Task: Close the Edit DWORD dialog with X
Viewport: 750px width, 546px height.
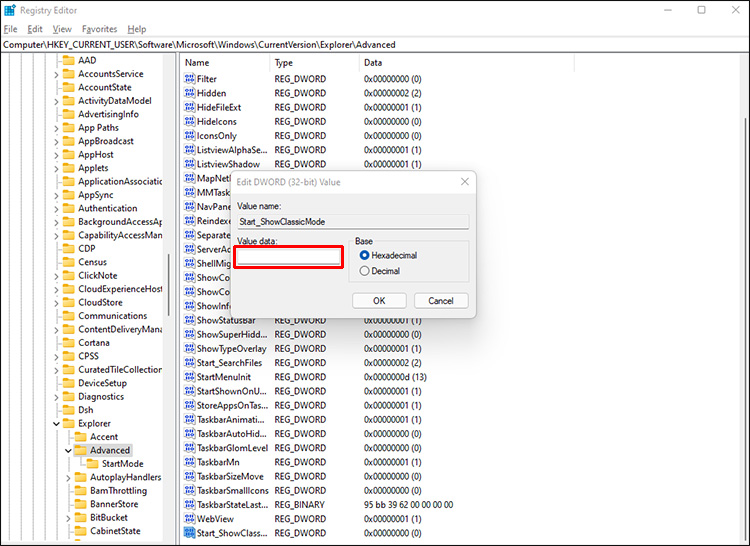Action: pyautogui.click(x=464, y=182)
